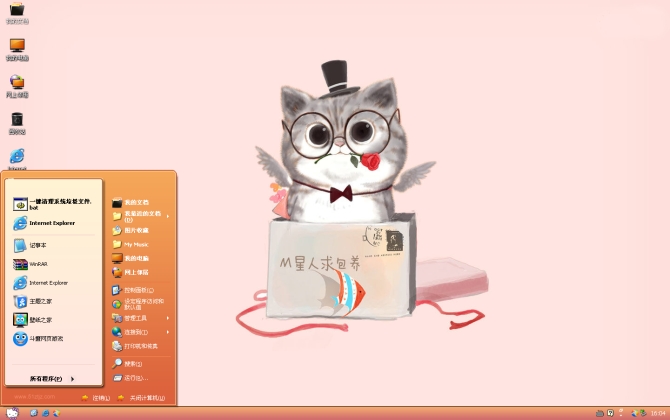This screenshot has height=420, width=670.
Task: Select the Internet Explorer desktop icon
Action: pyautogui.click(x=17, y=159)
